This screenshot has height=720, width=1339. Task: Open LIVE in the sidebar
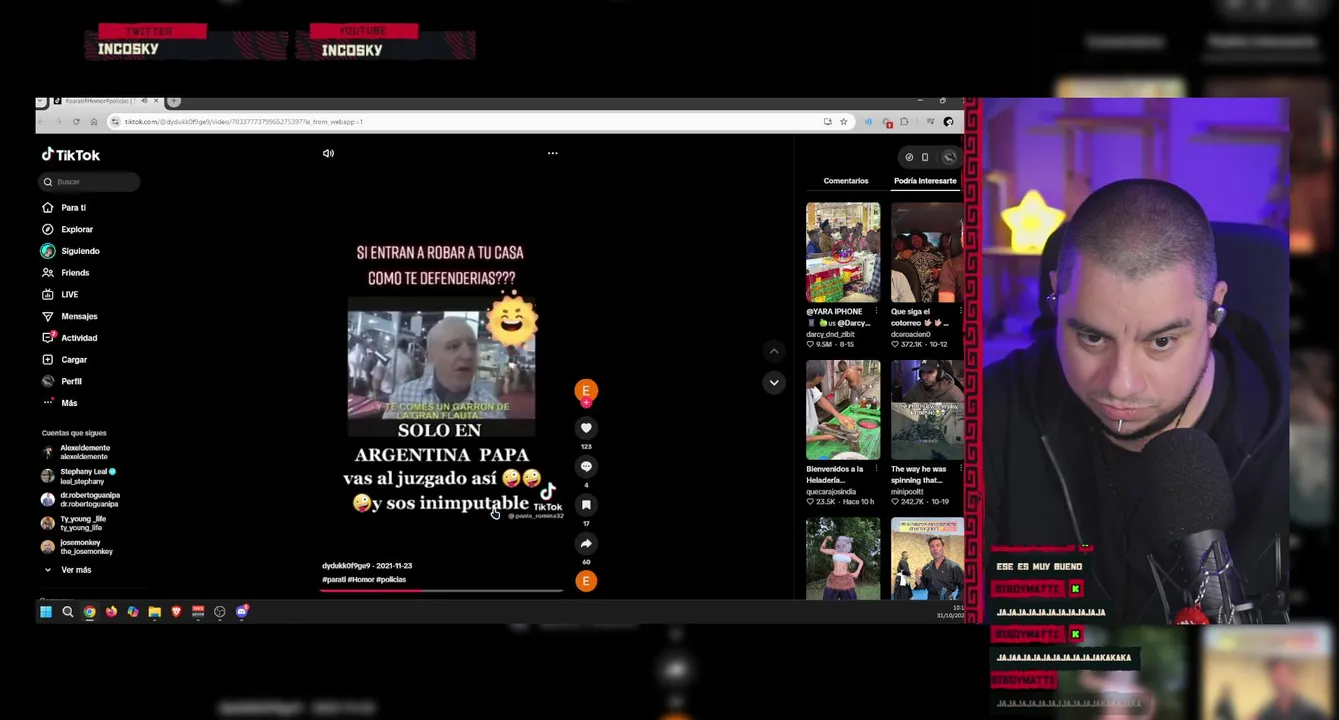pyautogui.click(x=60, y=295)
